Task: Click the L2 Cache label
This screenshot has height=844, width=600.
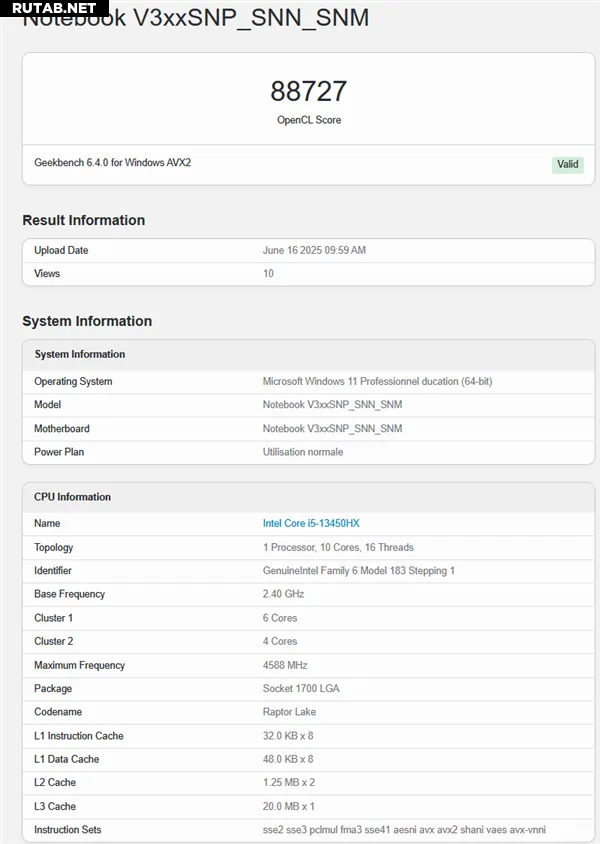Action: [55, 783]
